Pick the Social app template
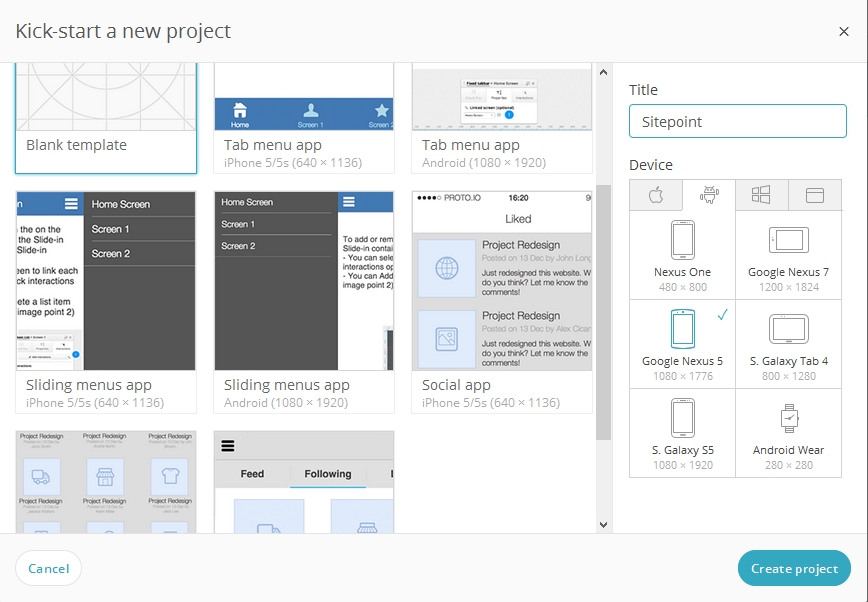Viewport: 868px width, 602px height. [x=502, y=300]
